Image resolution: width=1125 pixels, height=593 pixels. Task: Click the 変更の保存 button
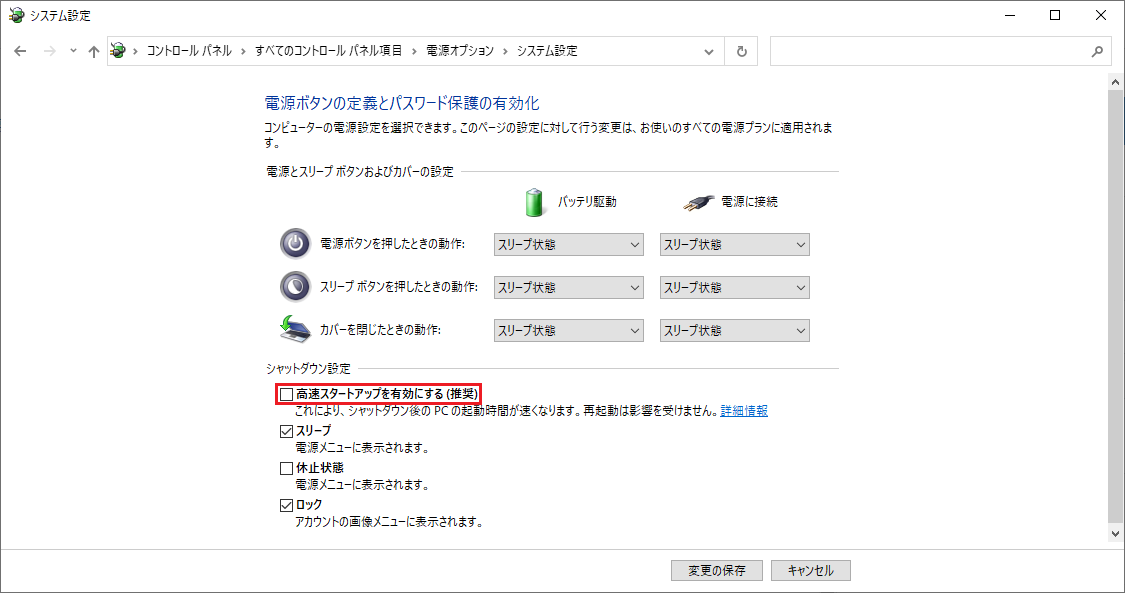[716, 570]
